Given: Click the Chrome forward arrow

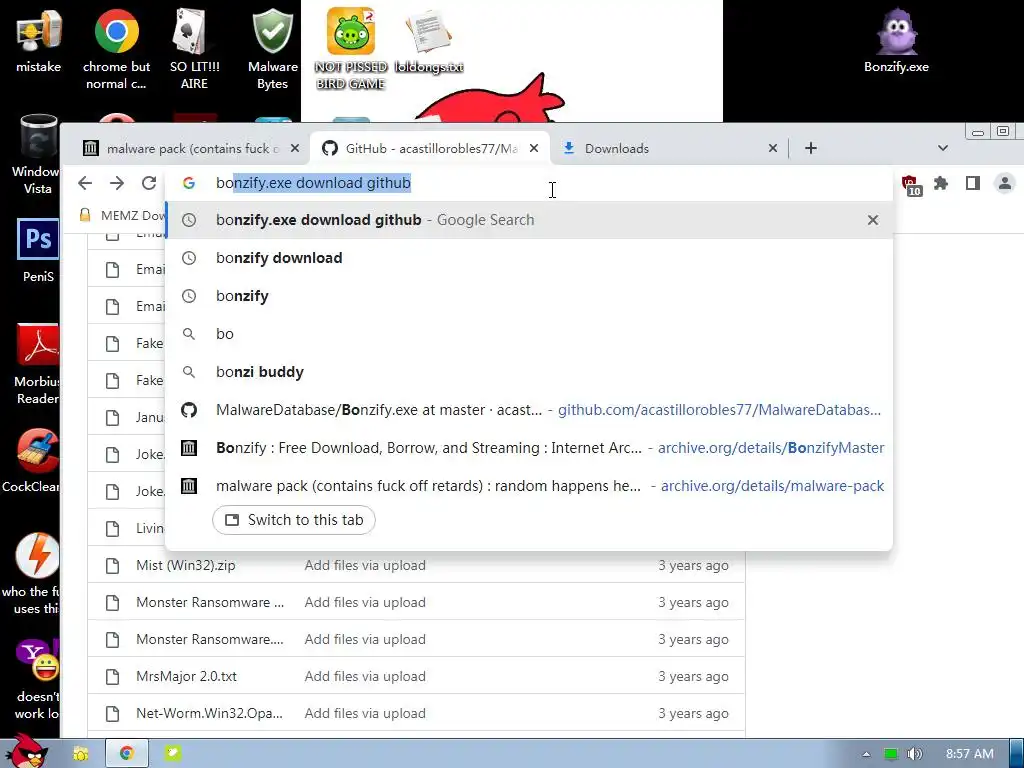Looking at the screenshot, I should point(117,183).
